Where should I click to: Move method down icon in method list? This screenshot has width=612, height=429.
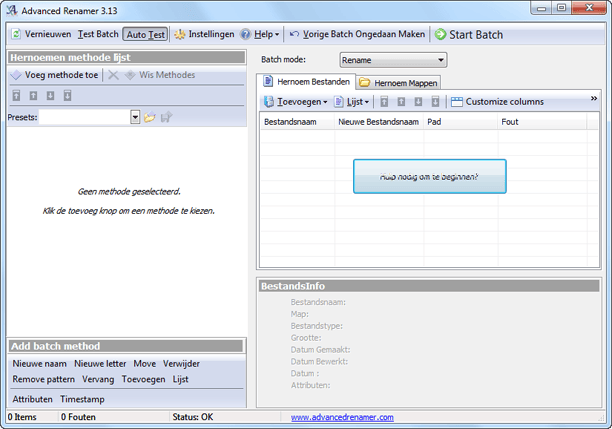tap(50, 95)
